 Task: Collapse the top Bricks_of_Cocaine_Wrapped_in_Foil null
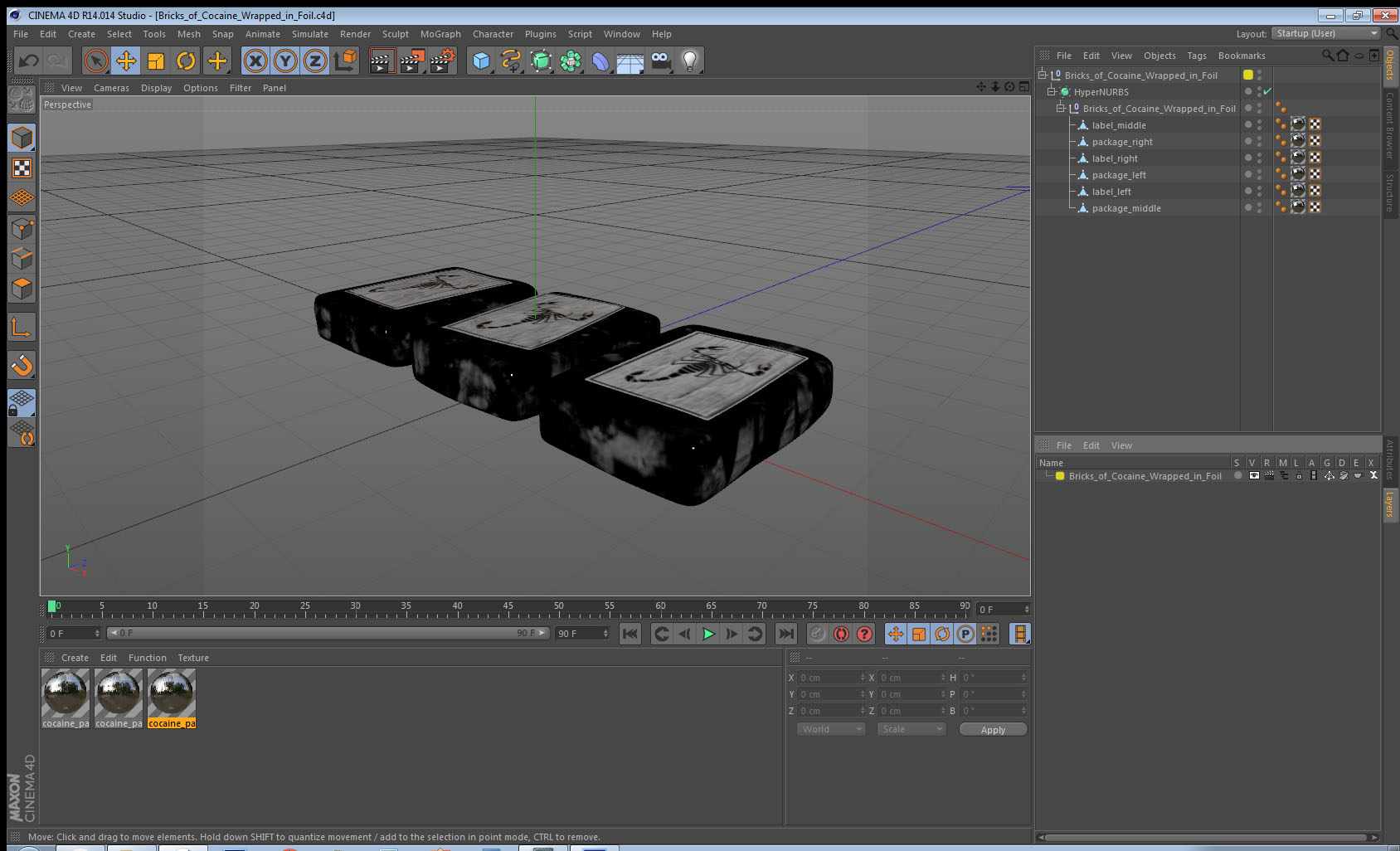coord(1043,75)
